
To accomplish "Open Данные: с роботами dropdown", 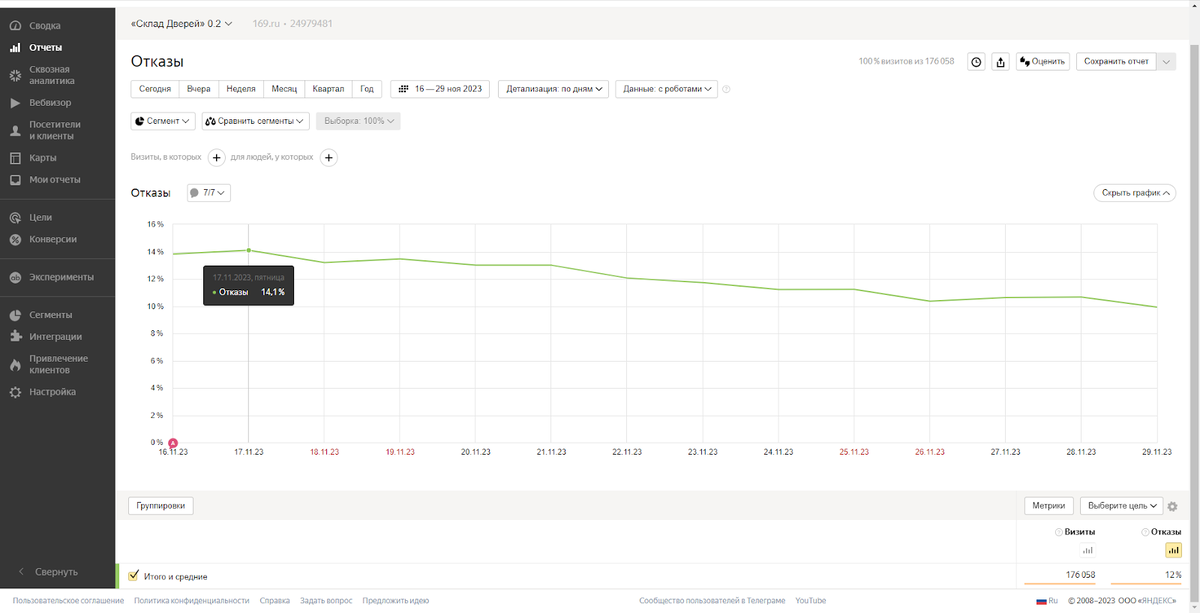I will click(667, 89).
